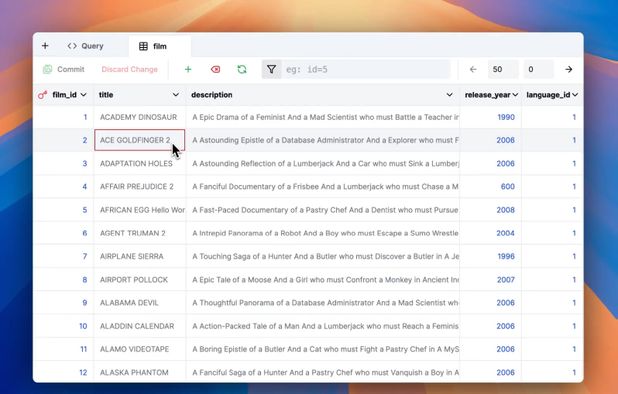Go to next page with right arrow
Screen dimensions: 618x394
[x=568, y=69]
